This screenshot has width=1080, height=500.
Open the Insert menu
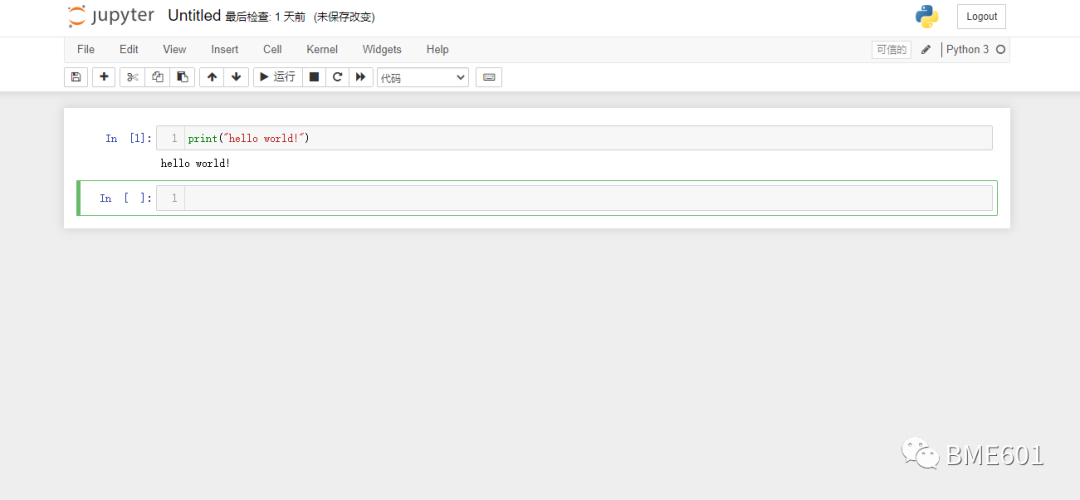click(x=225, y=50)
